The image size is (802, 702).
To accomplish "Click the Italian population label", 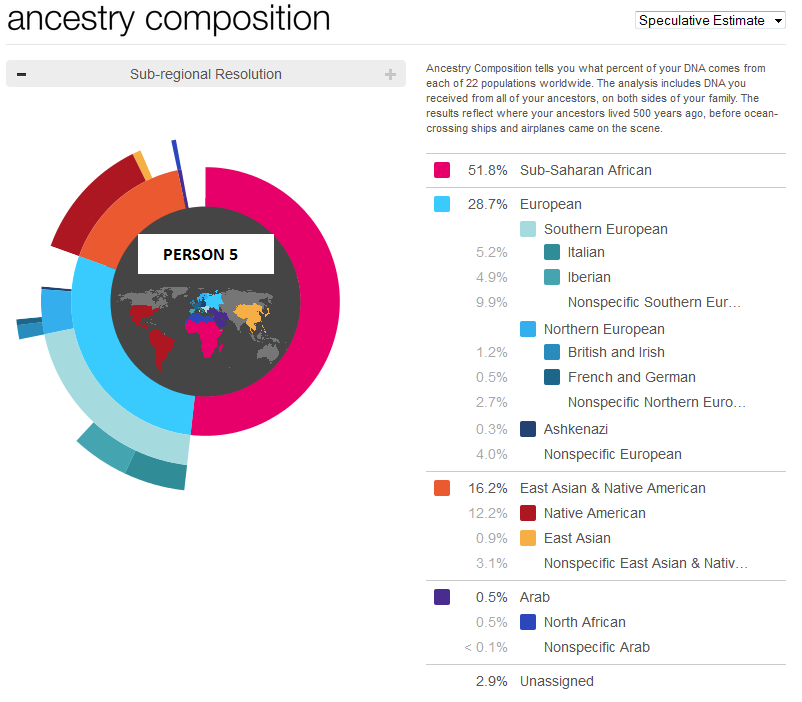I will point(585,252).
